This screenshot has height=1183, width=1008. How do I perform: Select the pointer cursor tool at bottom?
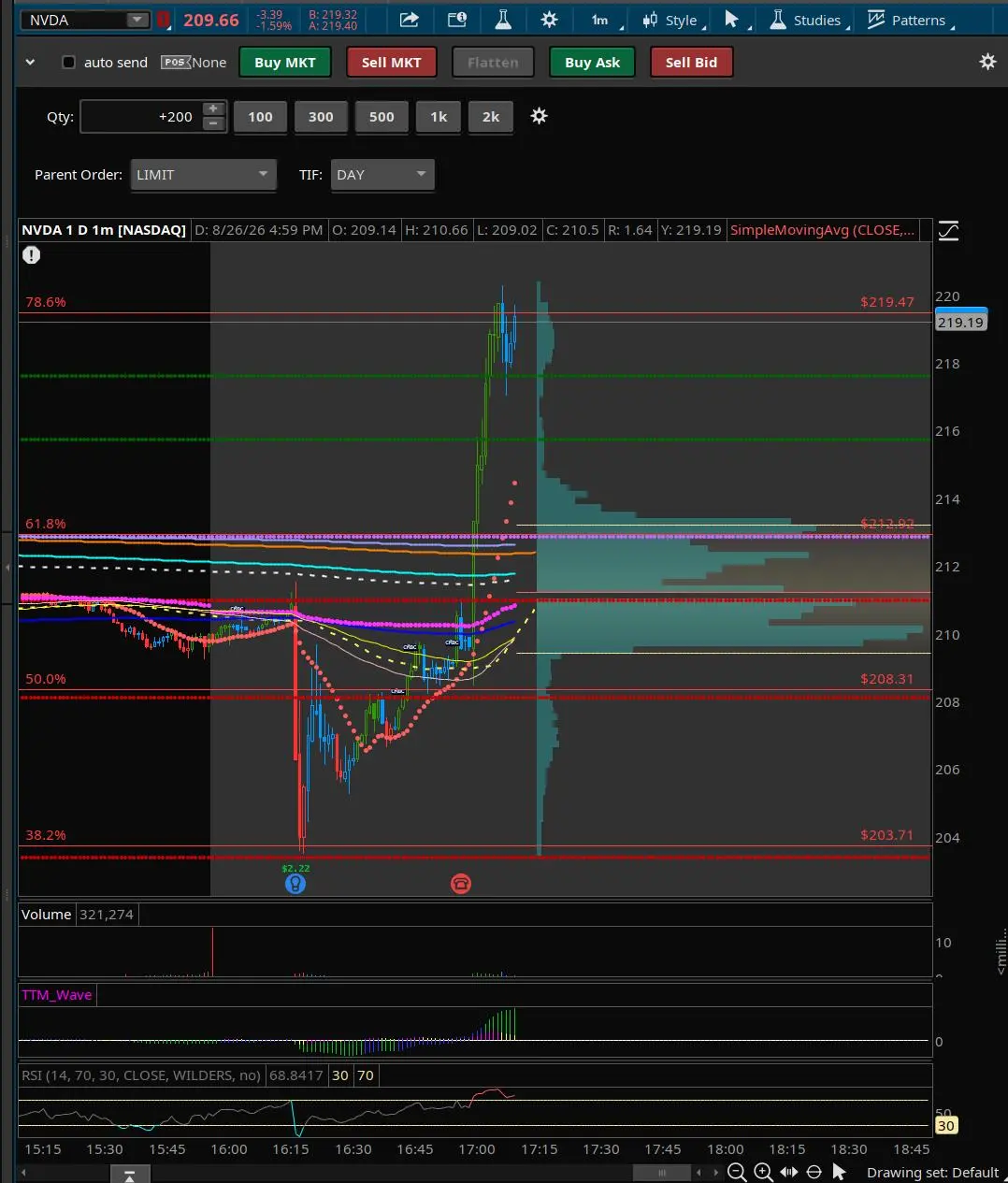839,1173
